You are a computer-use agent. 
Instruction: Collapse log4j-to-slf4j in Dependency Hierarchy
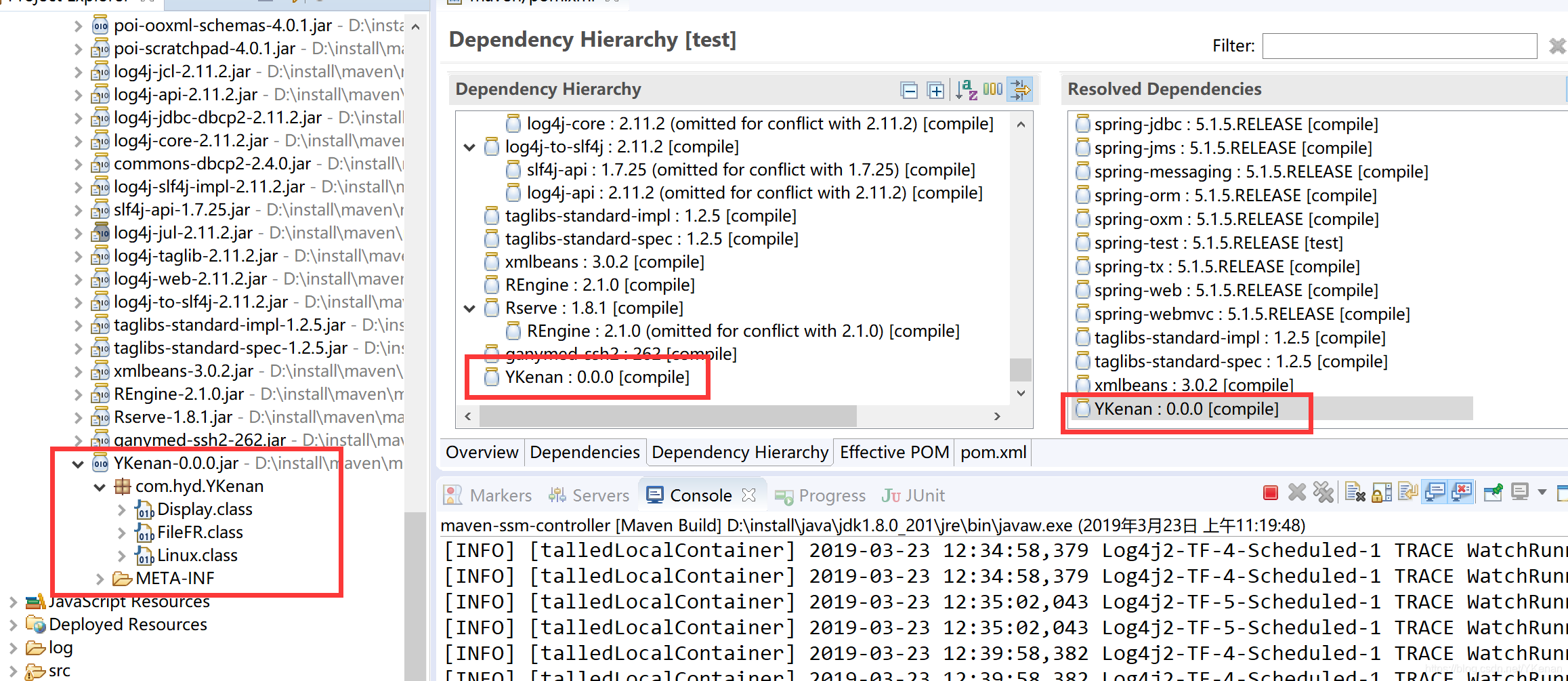click(469, 147)
